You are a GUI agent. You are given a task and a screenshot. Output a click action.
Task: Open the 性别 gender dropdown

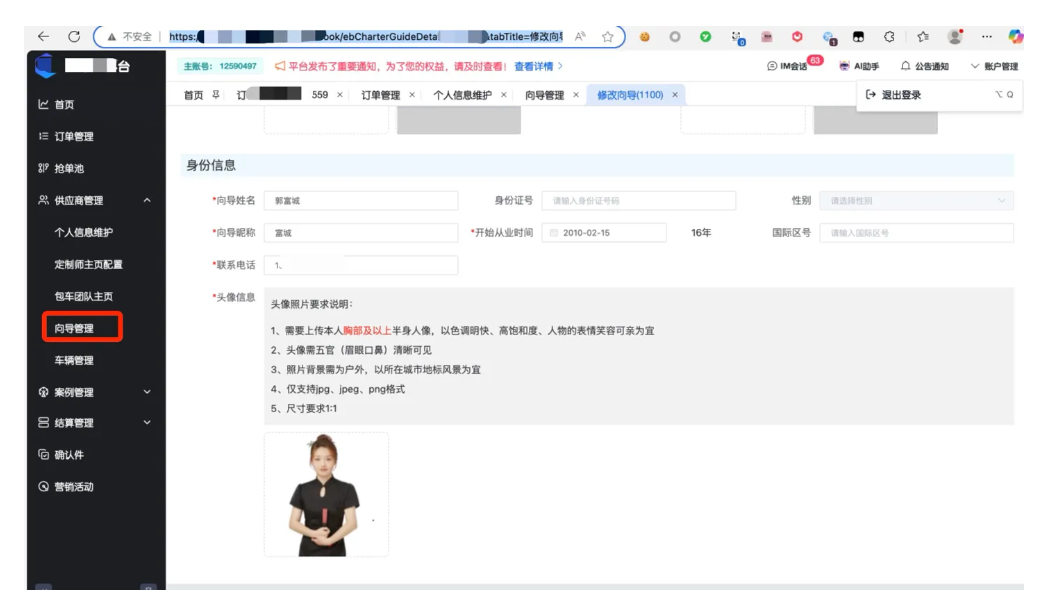point(915,201)
